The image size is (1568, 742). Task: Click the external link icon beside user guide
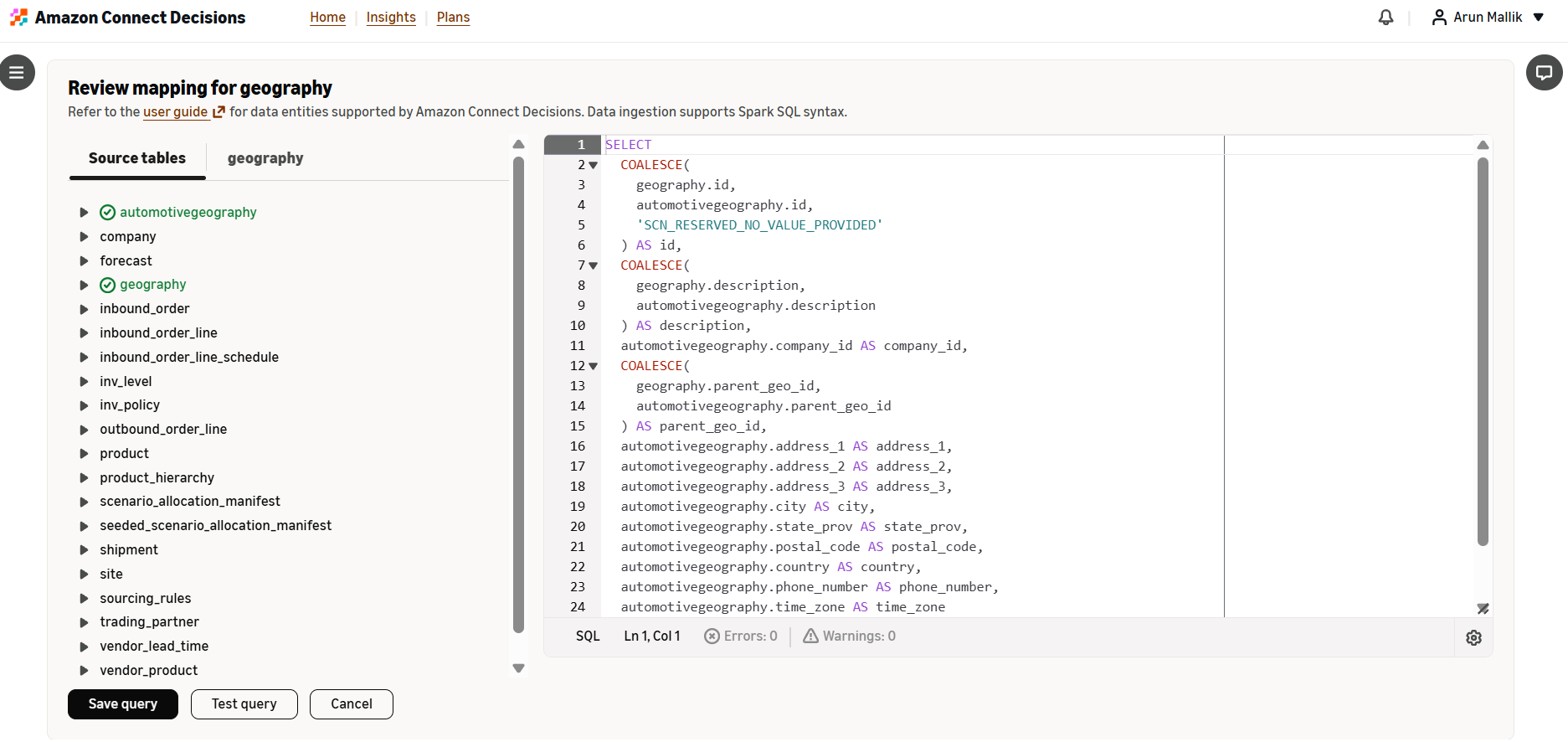(219, 112)
